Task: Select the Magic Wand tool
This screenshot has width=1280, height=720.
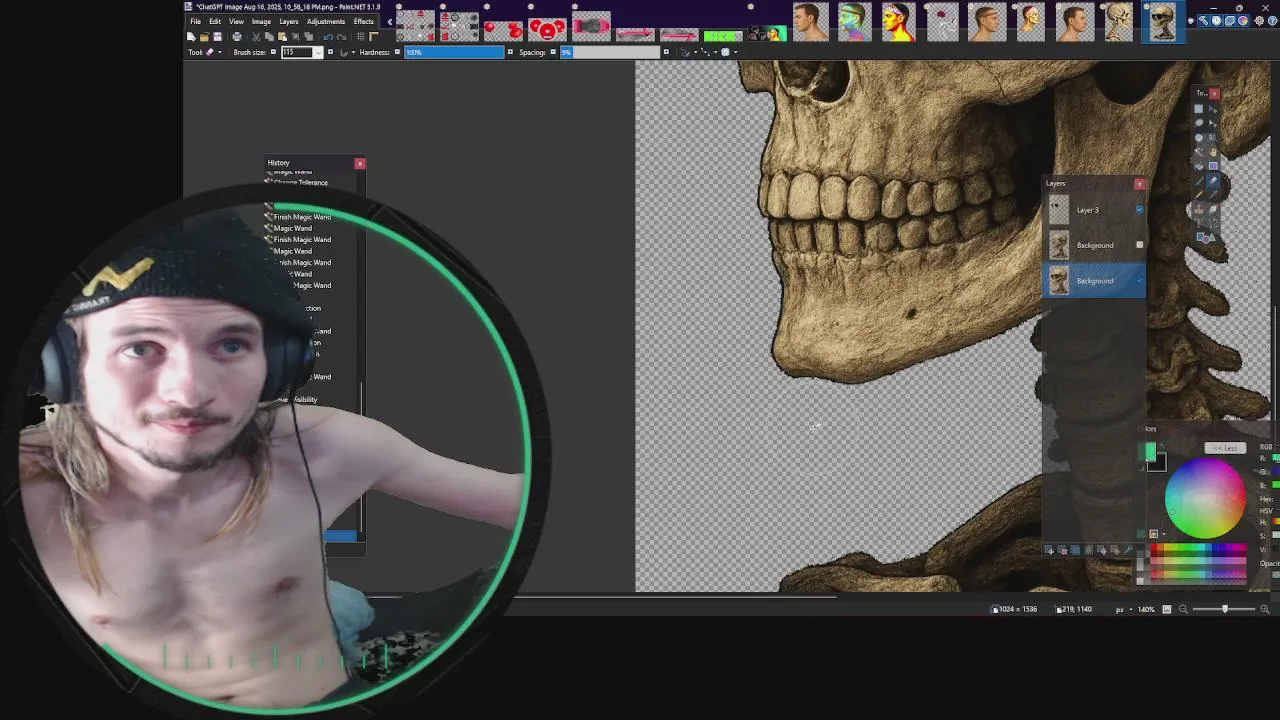Action: tap(1198, 152)
